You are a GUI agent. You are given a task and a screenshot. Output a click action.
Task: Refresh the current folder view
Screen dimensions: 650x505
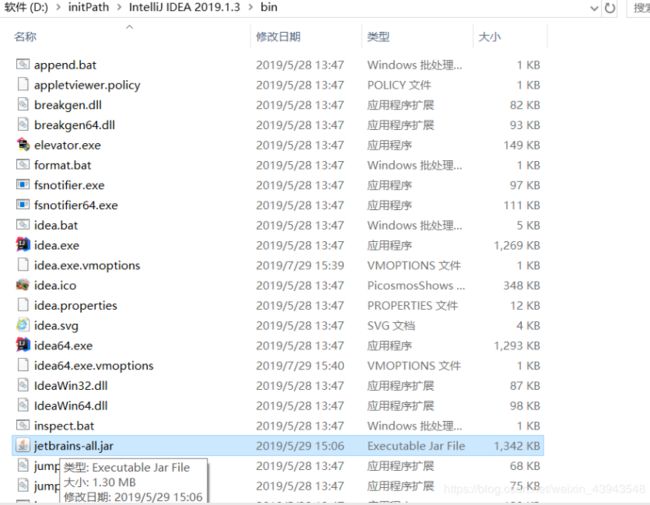click(610, 8)
